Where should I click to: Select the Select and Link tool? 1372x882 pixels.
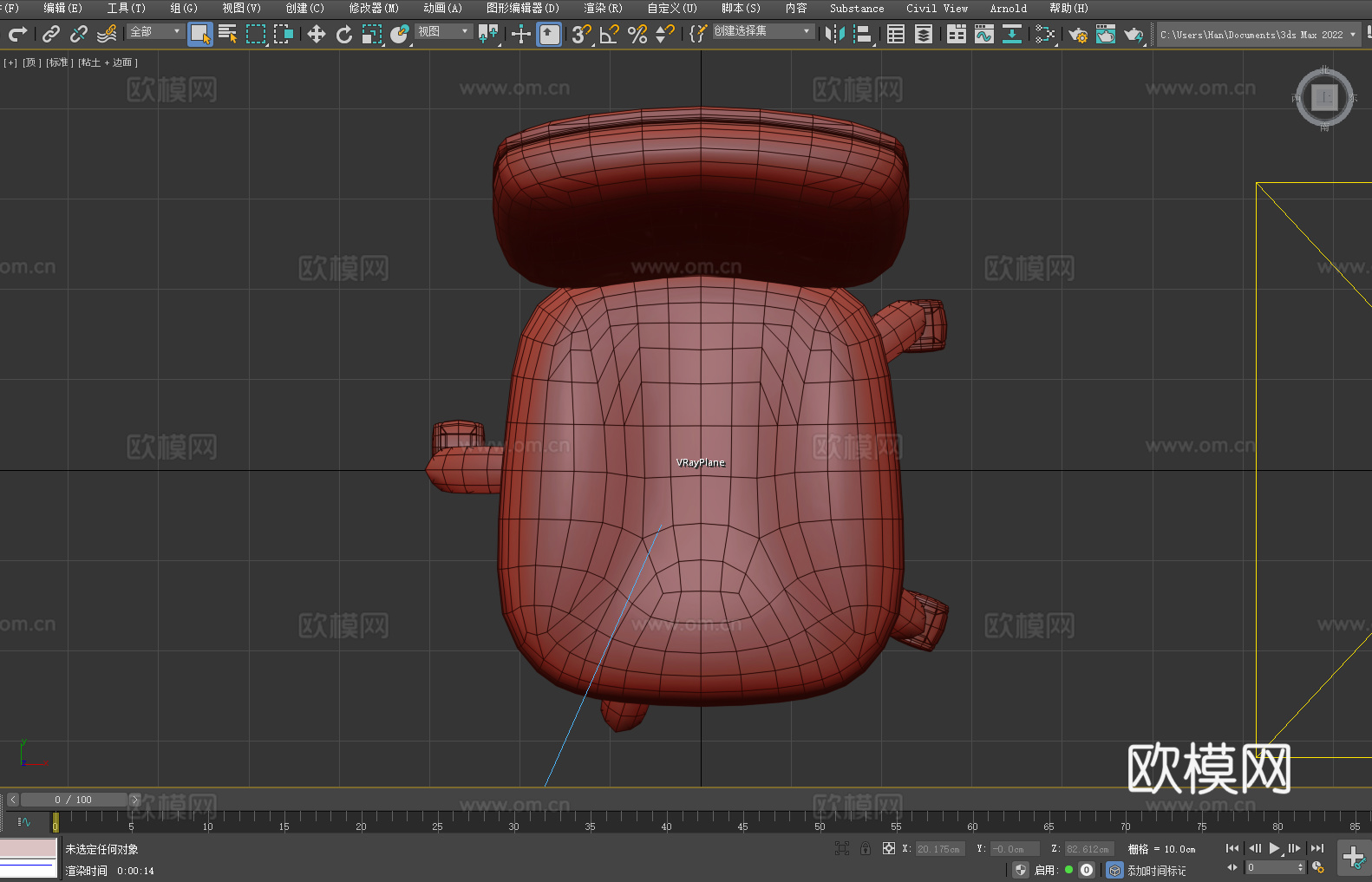coord(51,34)
